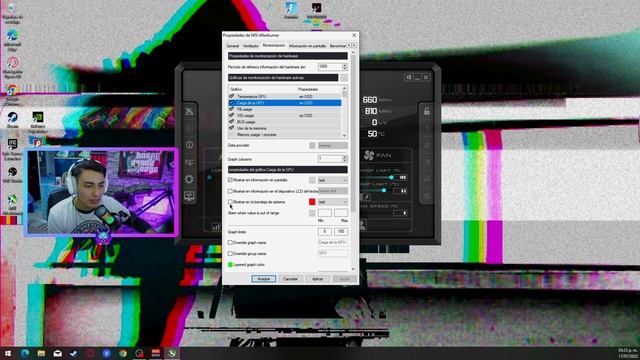Screen dimensions: 640x360
Task: Enable the Override group name checkbox
Action: [x=230, y=253]
